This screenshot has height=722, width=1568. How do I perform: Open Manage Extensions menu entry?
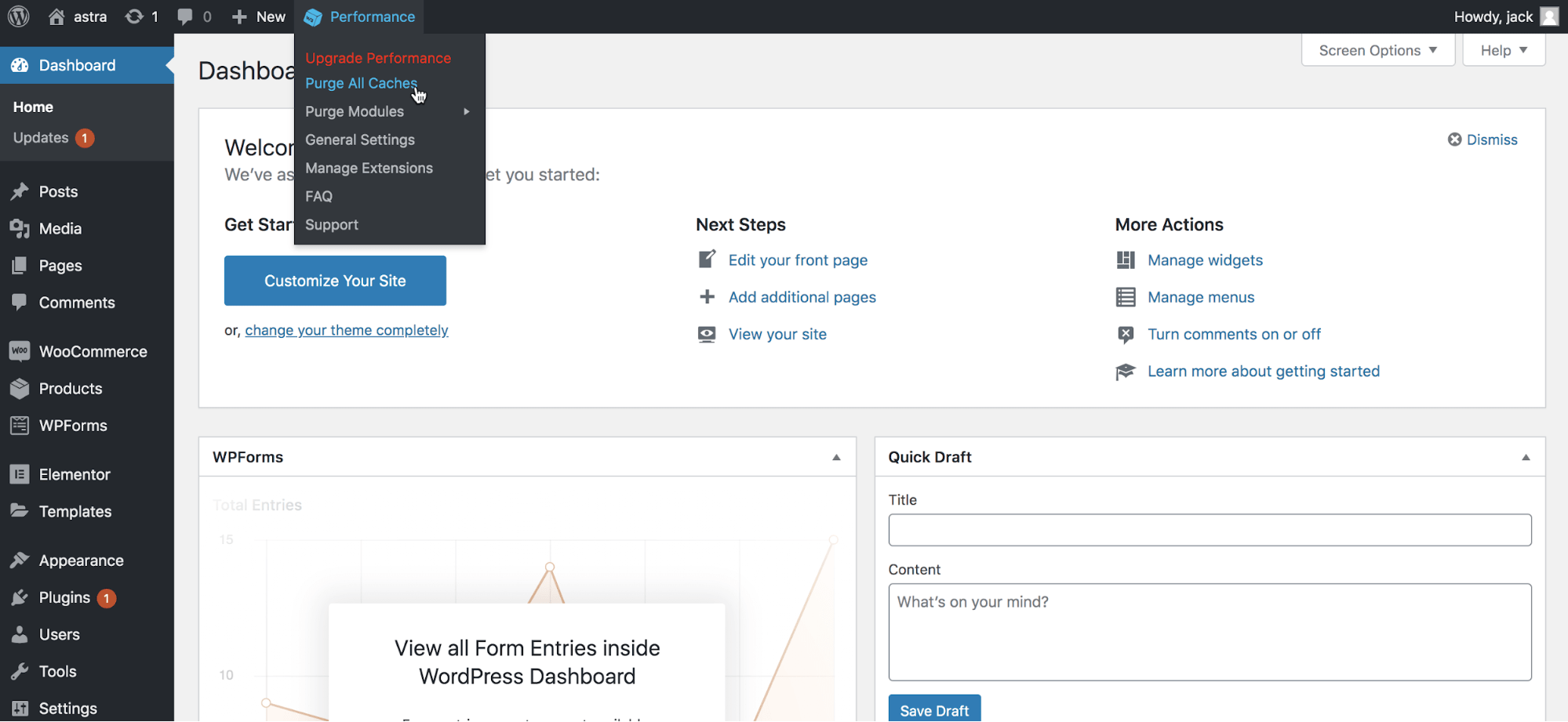click(369, 168)
